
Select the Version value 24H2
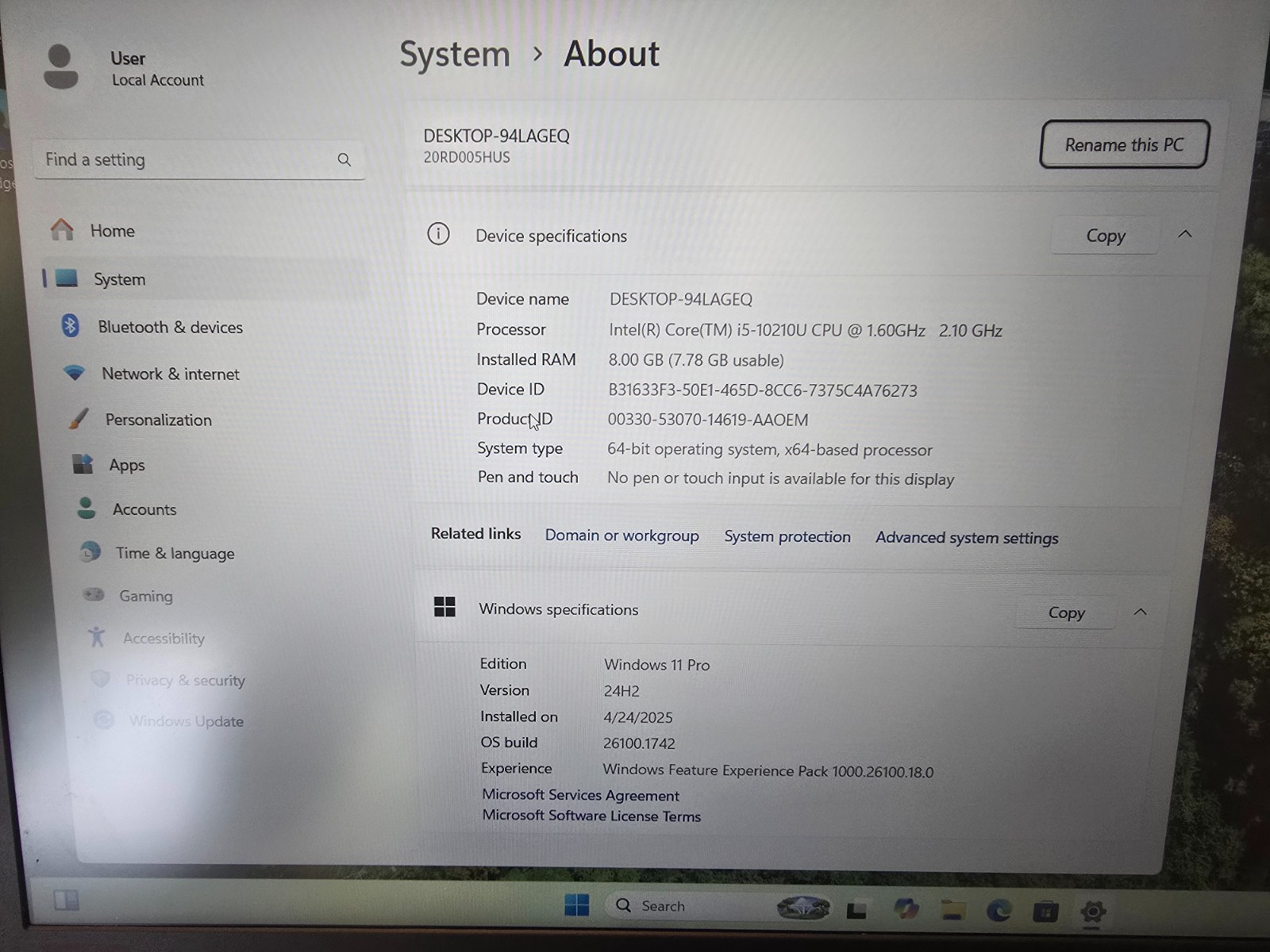622,691
